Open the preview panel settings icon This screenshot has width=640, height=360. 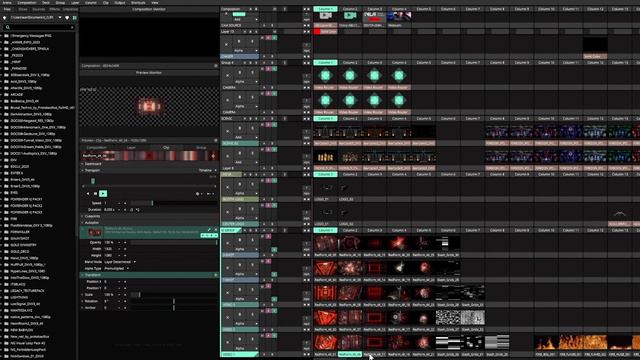(x=216, y=140)
